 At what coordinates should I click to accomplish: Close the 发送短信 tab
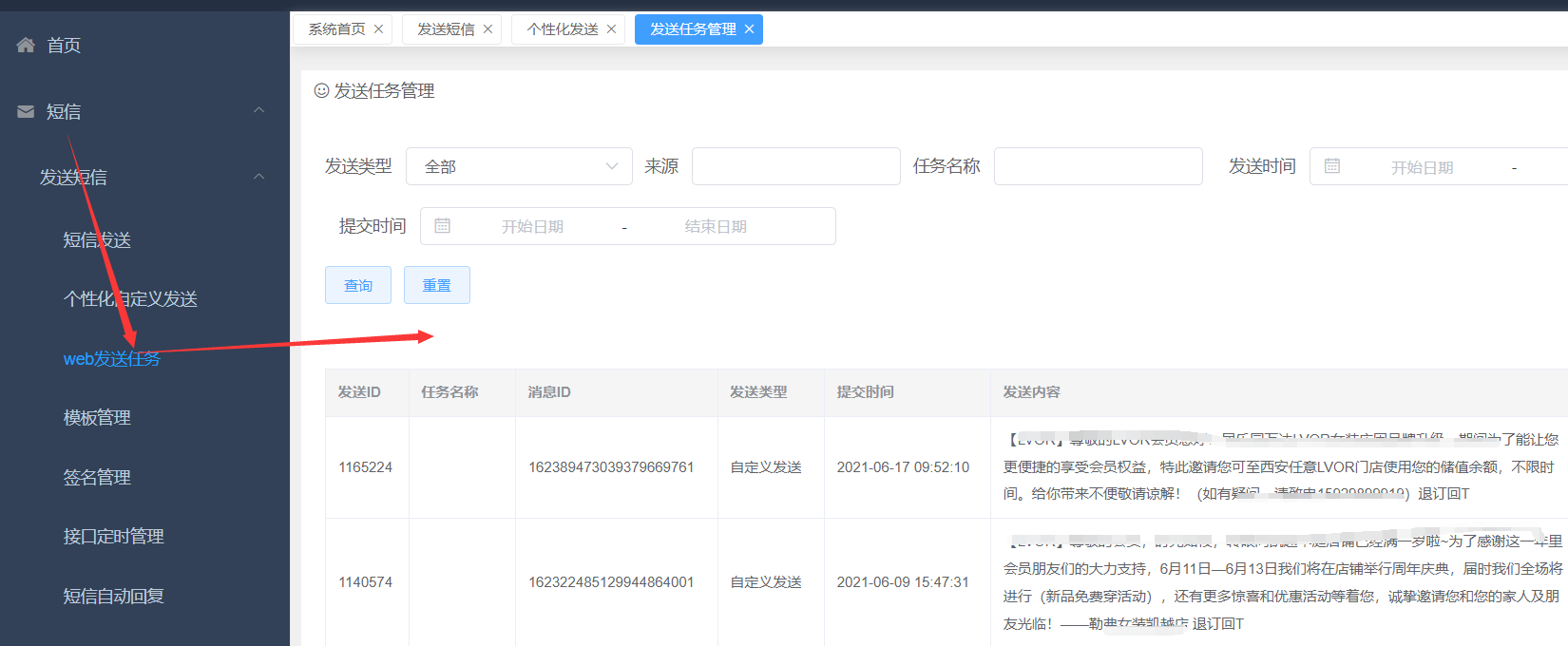pos(488,29)
